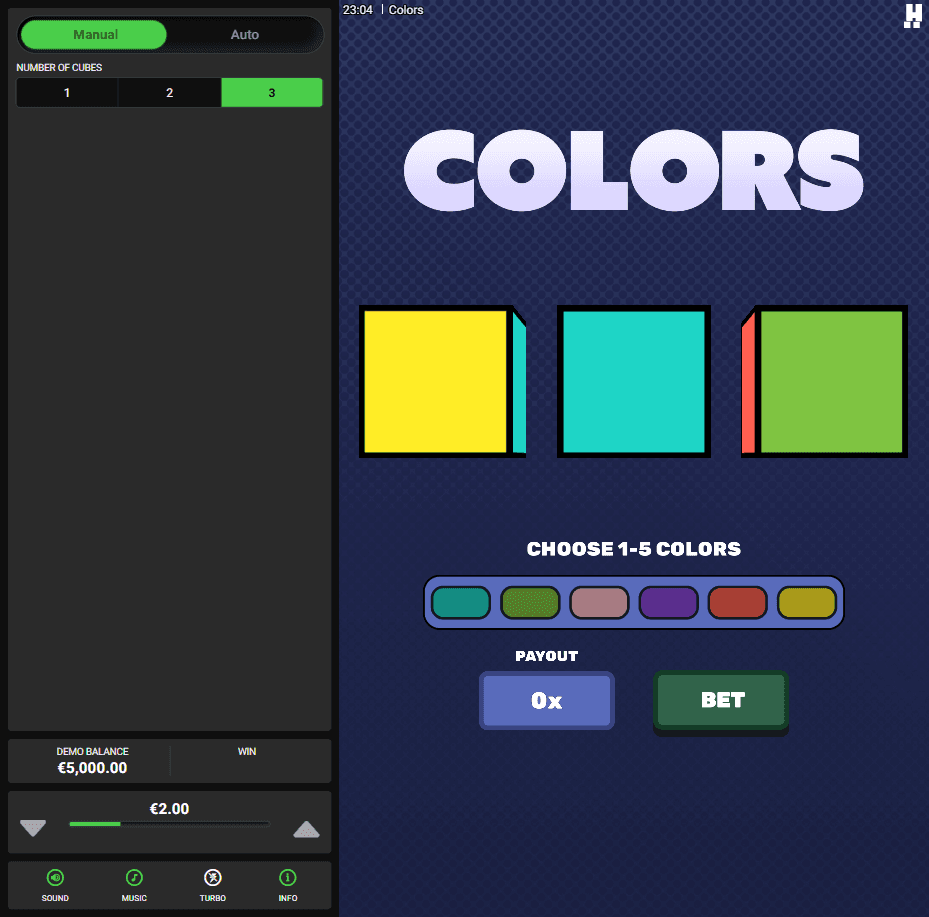Open the Colors game title link
The width and height of the screenshot is (929, 917).
tap(406, 9)
